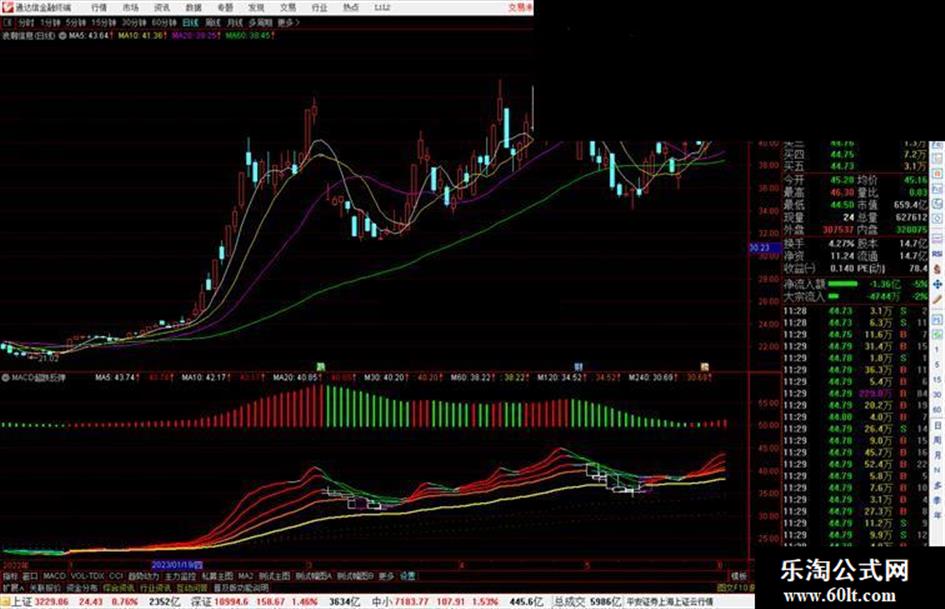
Task: Expand the 更多 periods list
Action: tap(288, 22)
